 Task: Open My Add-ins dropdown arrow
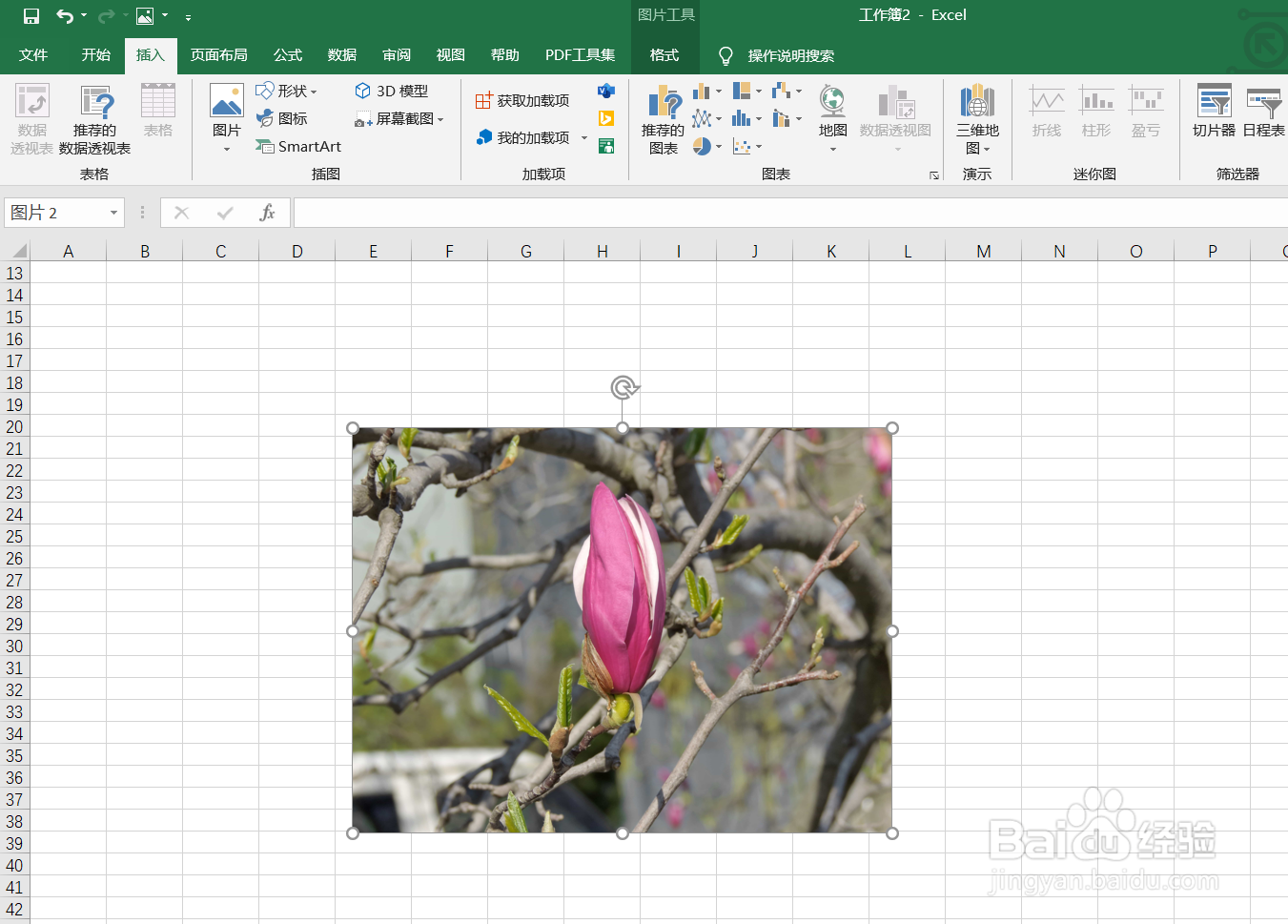[x=583, y=137]
